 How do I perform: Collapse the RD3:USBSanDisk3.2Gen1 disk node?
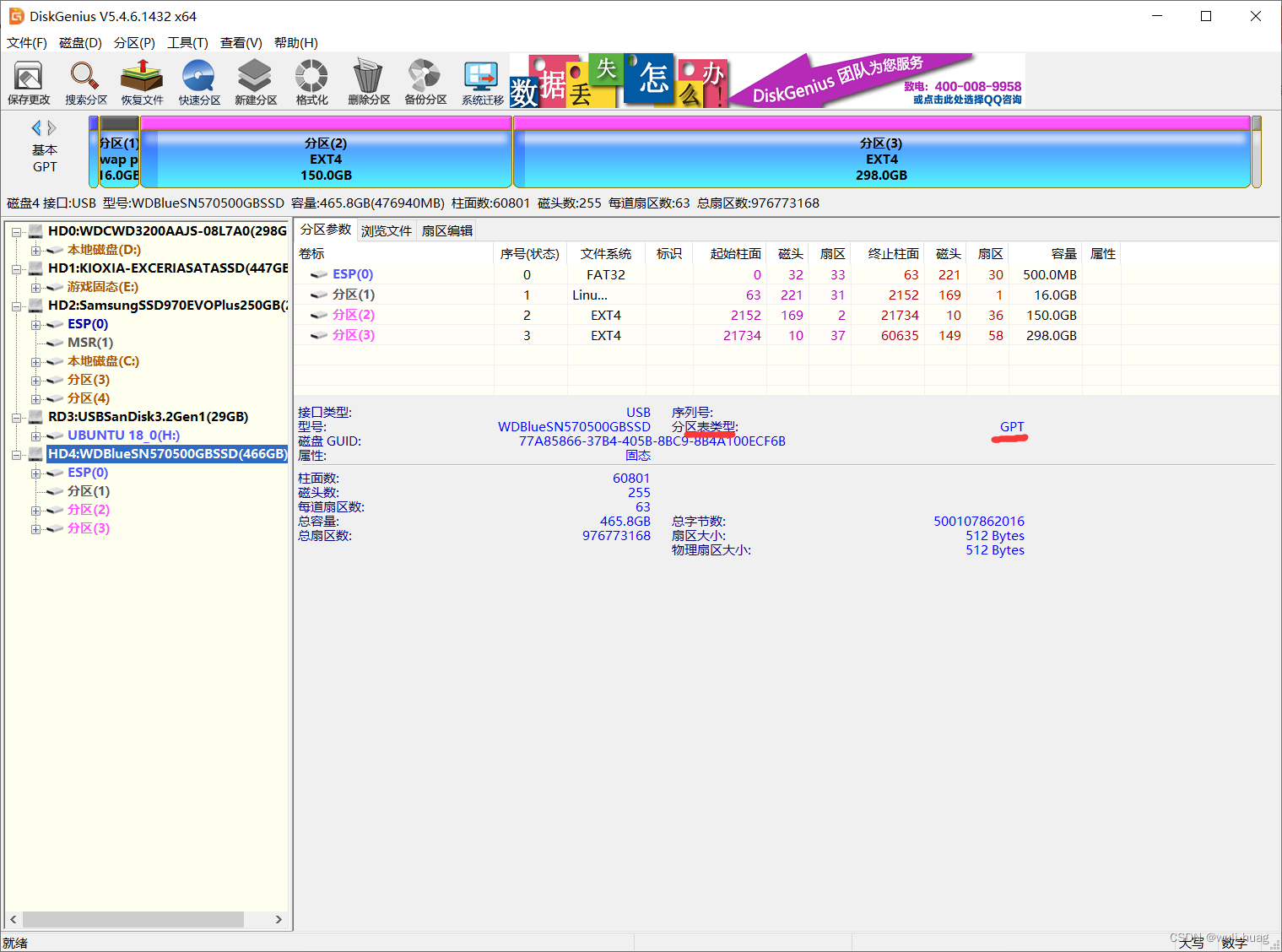(16, 417)
